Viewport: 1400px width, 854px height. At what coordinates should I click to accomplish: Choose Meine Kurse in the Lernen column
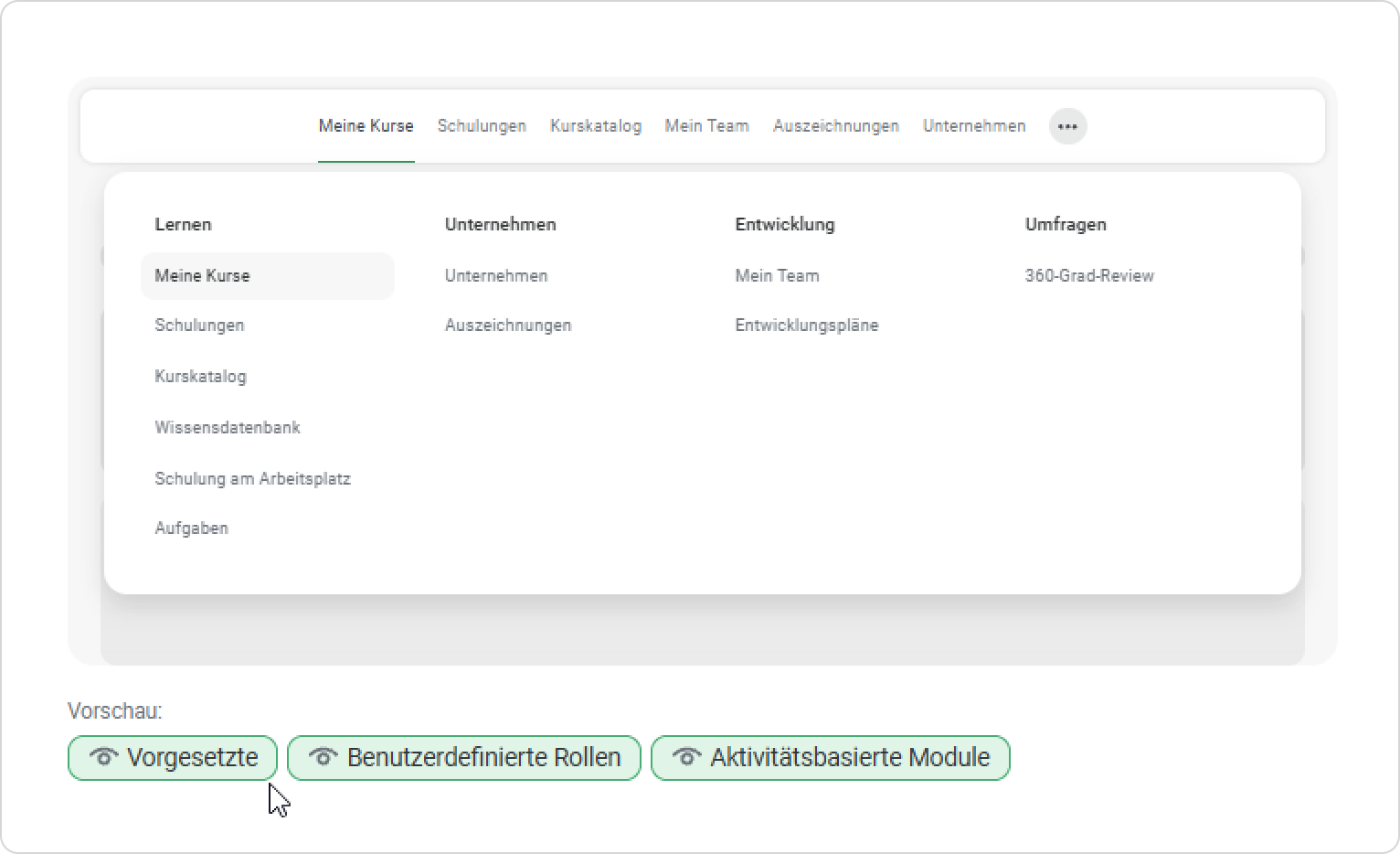(268, 276)
